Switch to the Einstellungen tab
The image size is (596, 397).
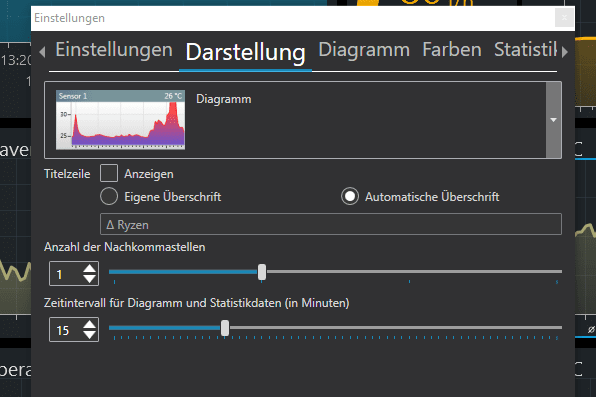pos(114,50)
